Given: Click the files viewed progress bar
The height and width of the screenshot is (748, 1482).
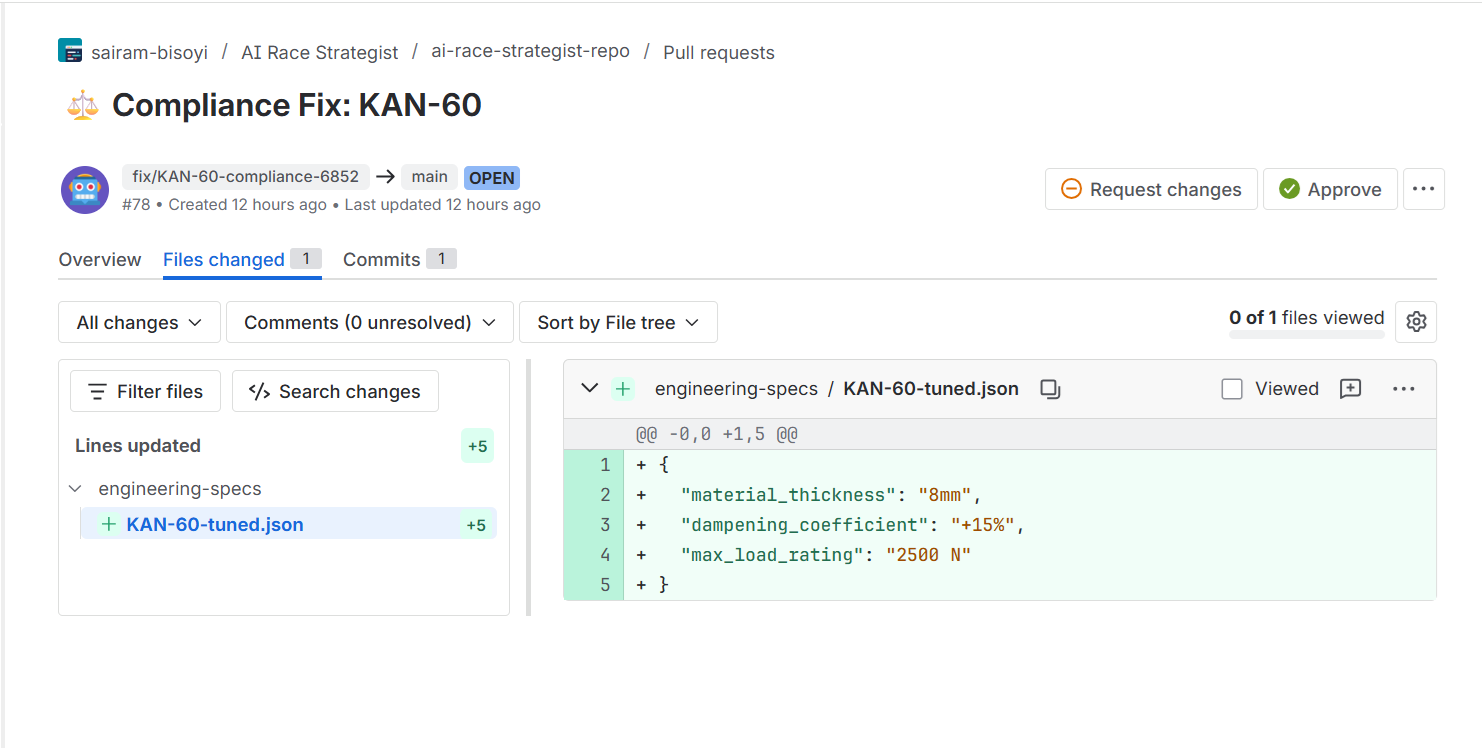Looking at the screenshot, I should pyautogui.click(x=1305, y=335).
